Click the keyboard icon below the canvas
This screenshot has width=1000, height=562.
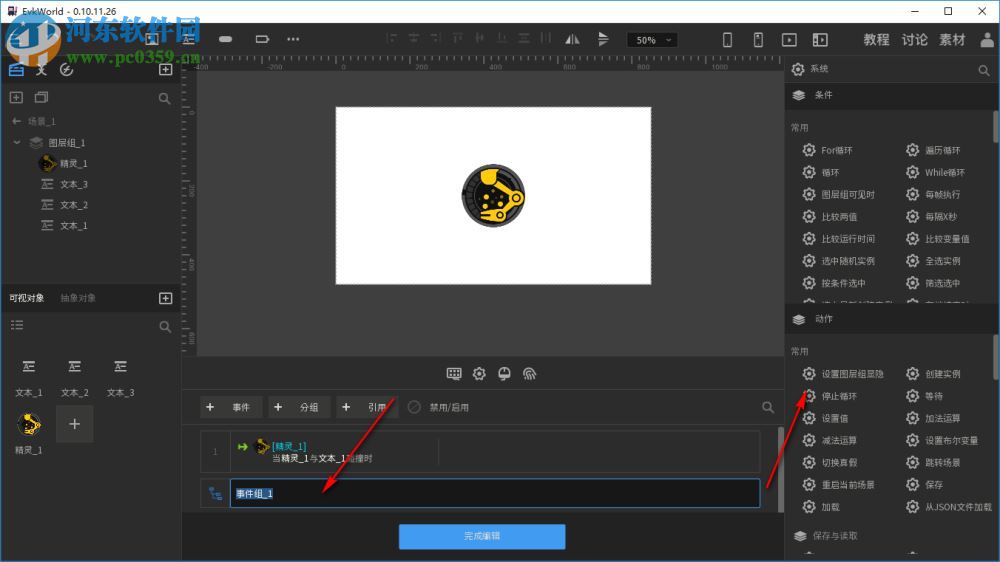pos(454,374)
